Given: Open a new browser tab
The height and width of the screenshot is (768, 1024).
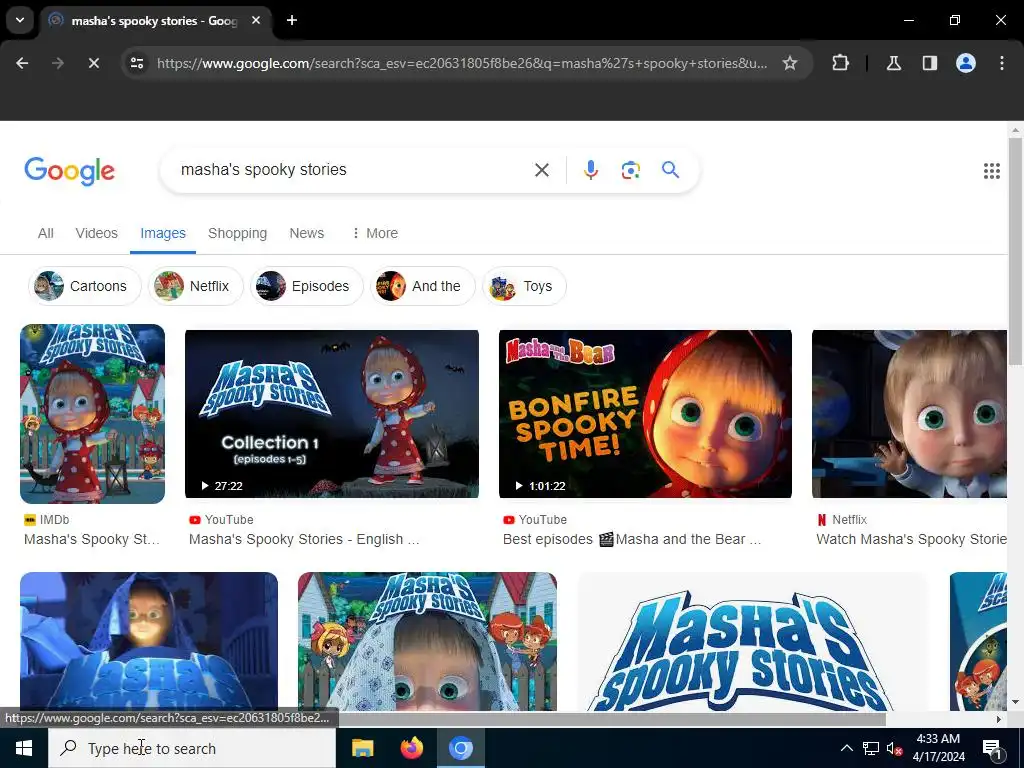Looking at the screenshot, I should click(x=292, y=20).
